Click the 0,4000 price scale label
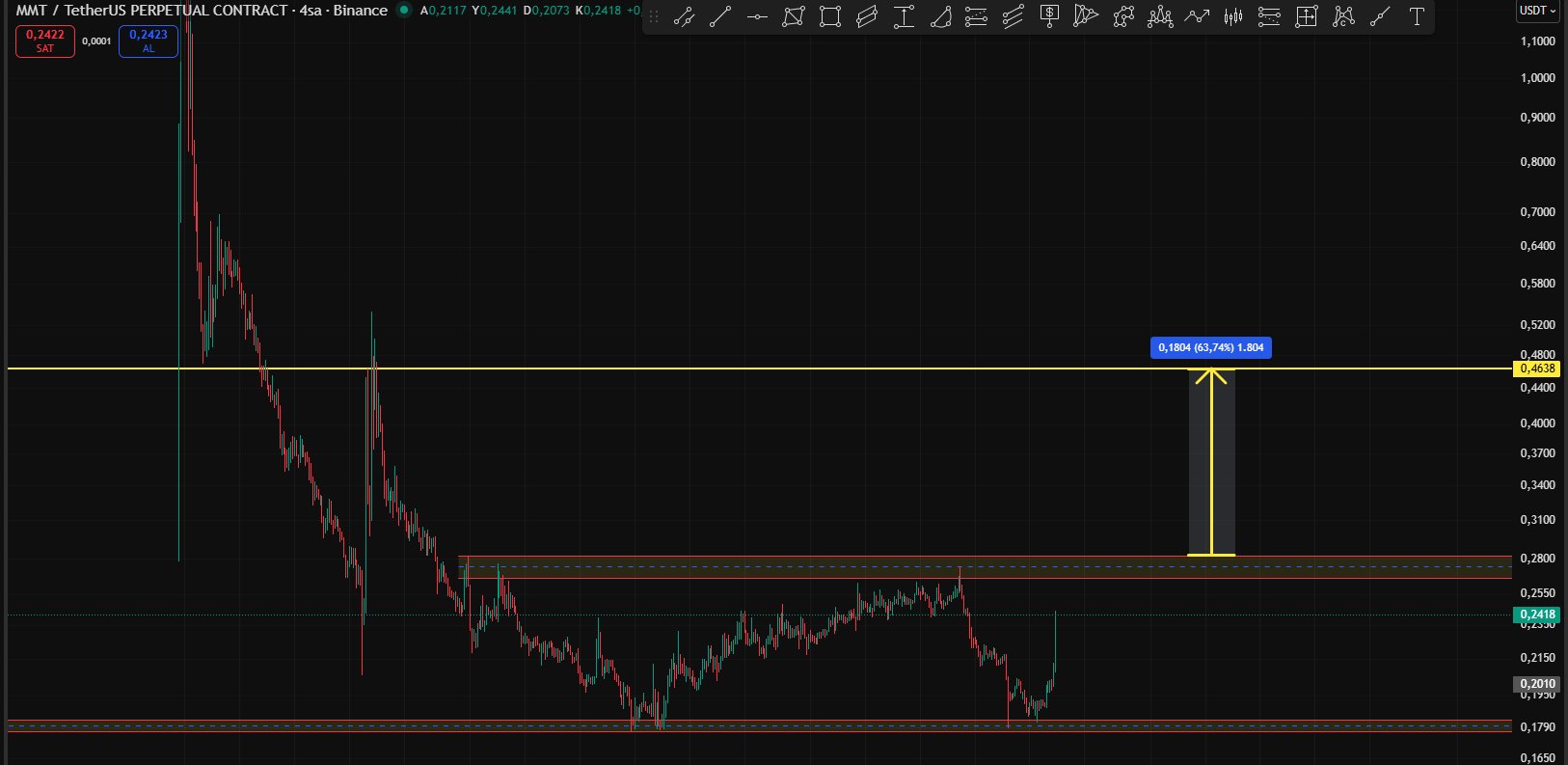The image size is (1568, 765). [1538, 423]
